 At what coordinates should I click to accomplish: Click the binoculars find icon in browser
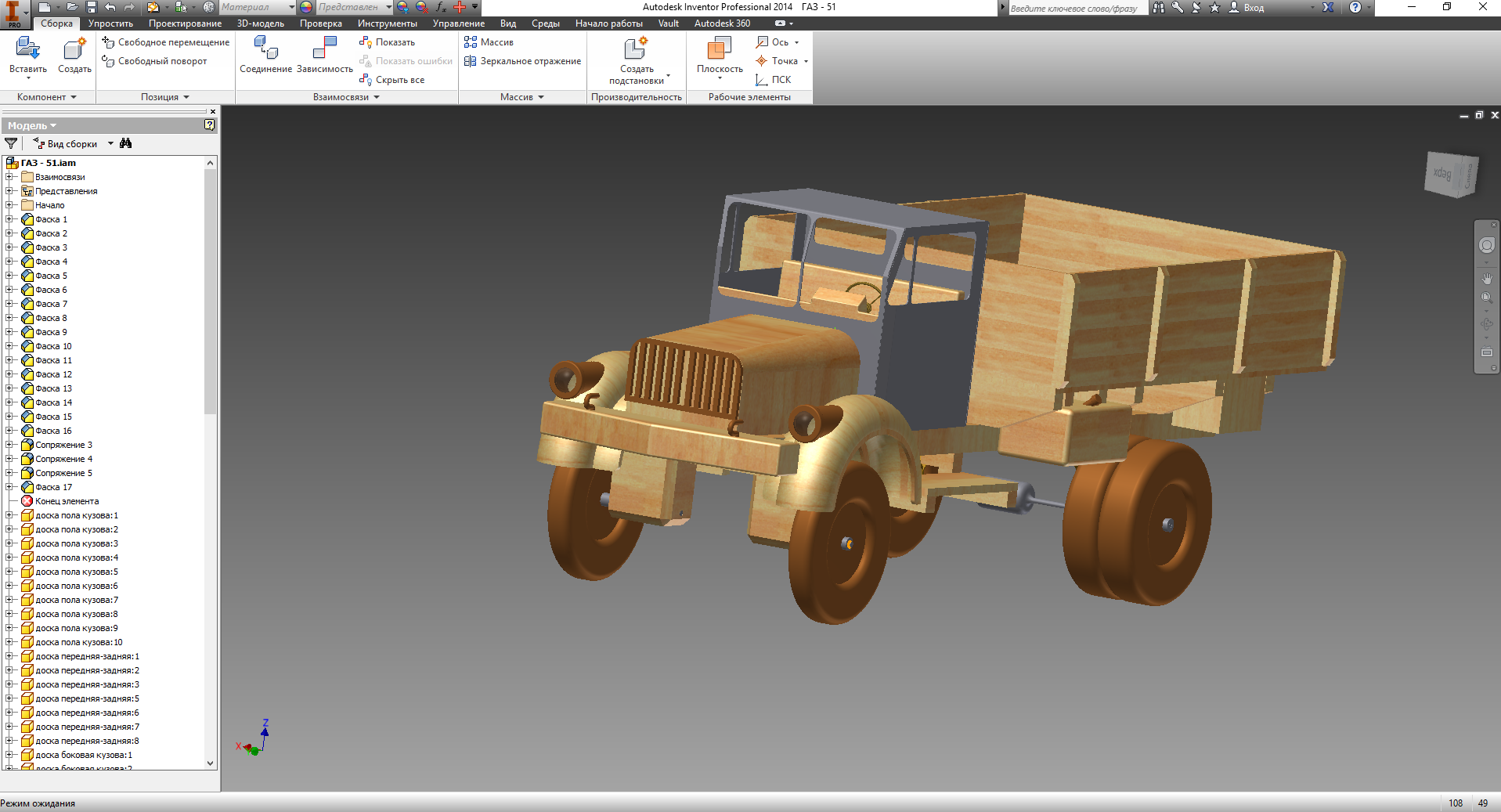[126, 143]
